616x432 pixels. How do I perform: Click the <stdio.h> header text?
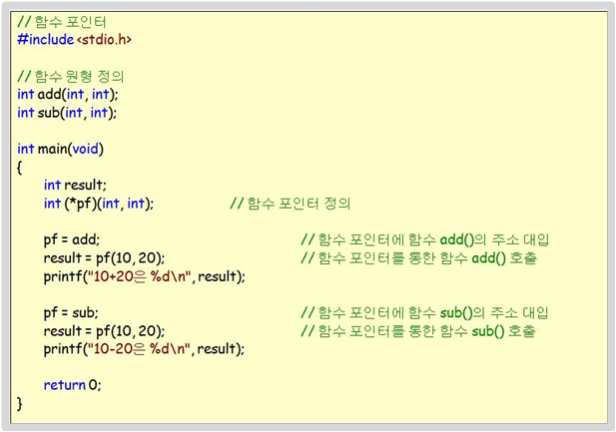point(104,40)
